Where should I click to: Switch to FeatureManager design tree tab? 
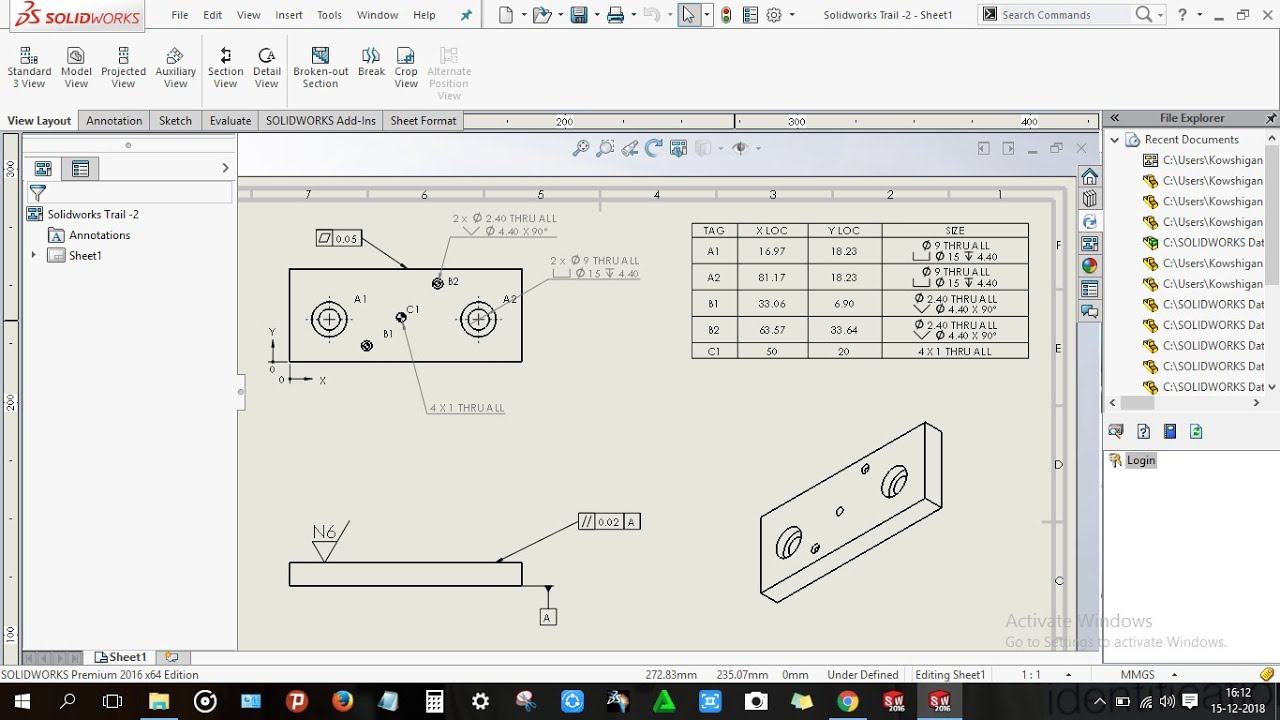click(43, 169)
